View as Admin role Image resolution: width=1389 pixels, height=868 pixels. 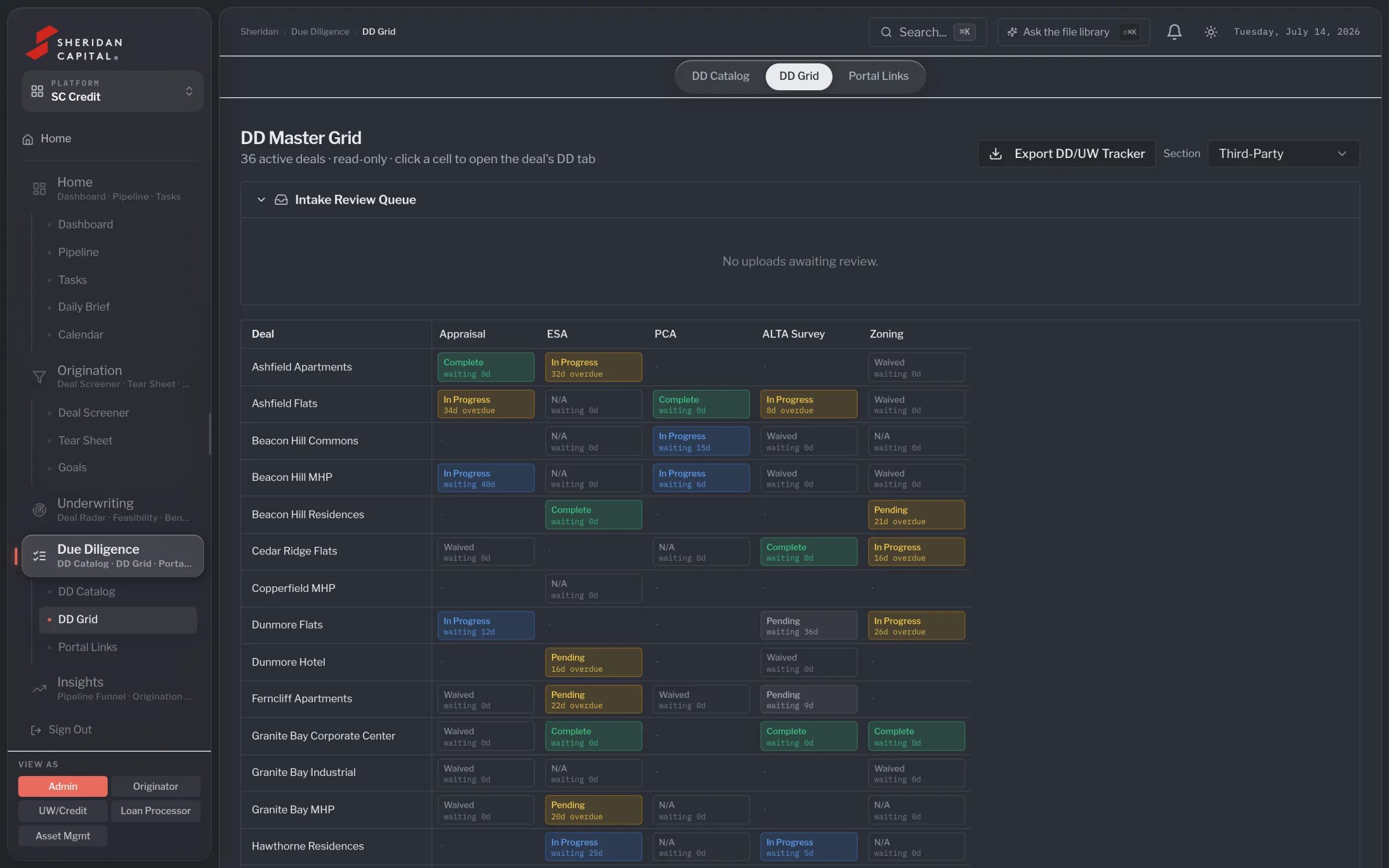(63, 786)
